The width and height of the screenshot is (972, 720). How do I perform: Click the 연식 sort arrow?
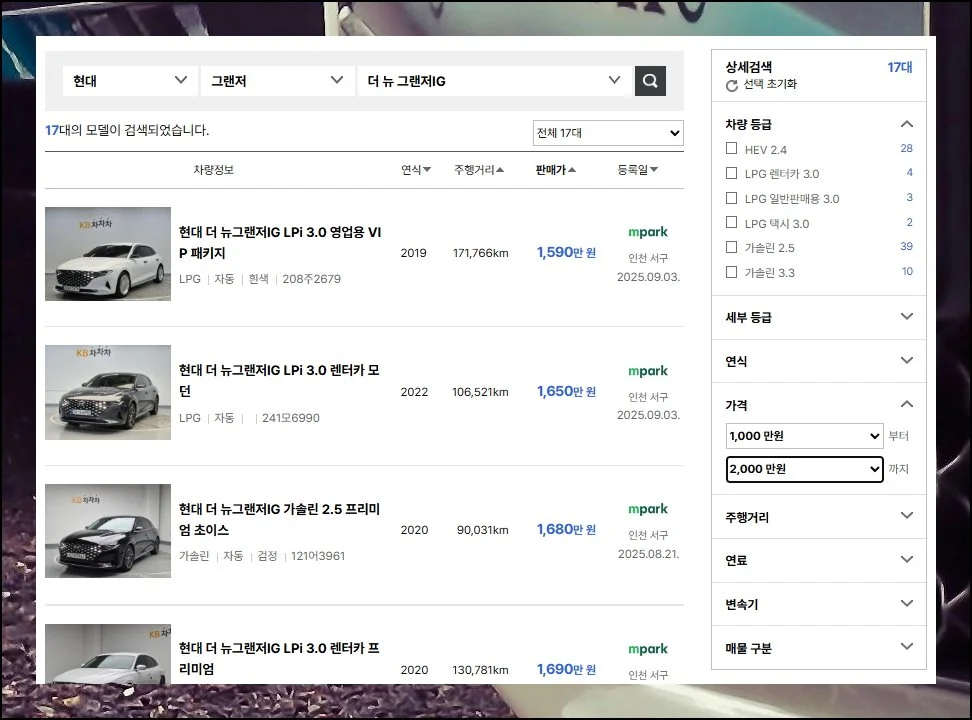[x=428, y=170]
